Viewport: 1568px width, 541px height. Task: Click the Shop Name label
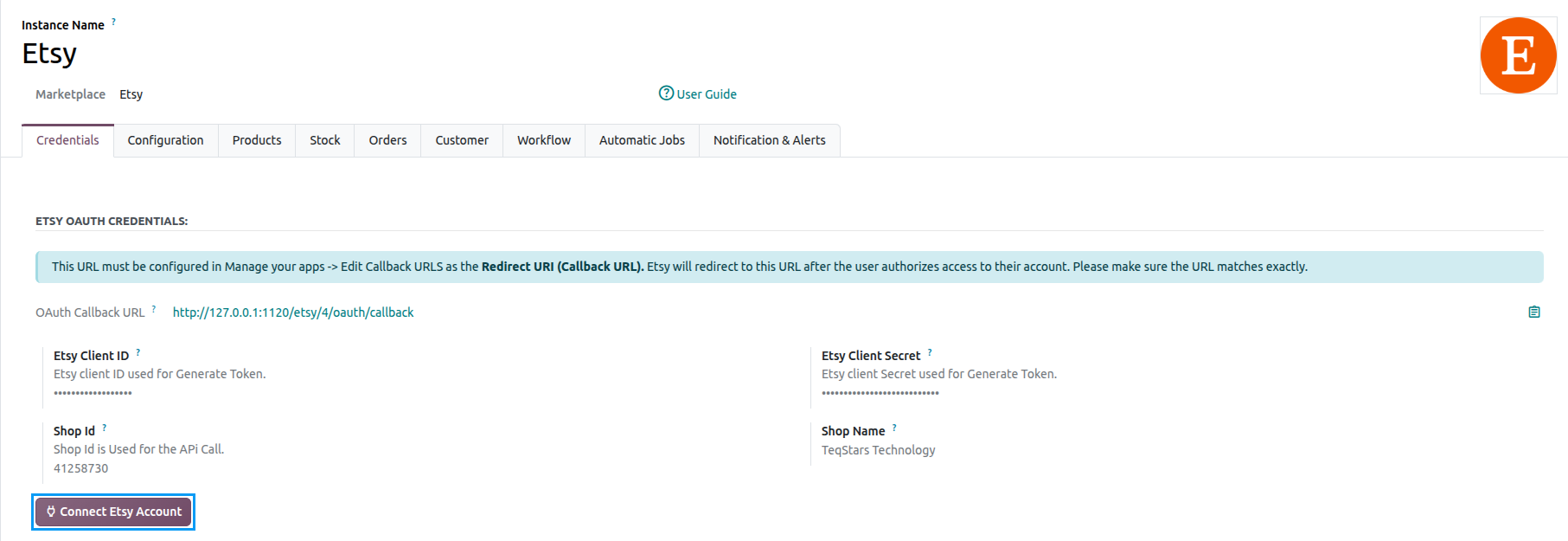[x=853, y=431]
